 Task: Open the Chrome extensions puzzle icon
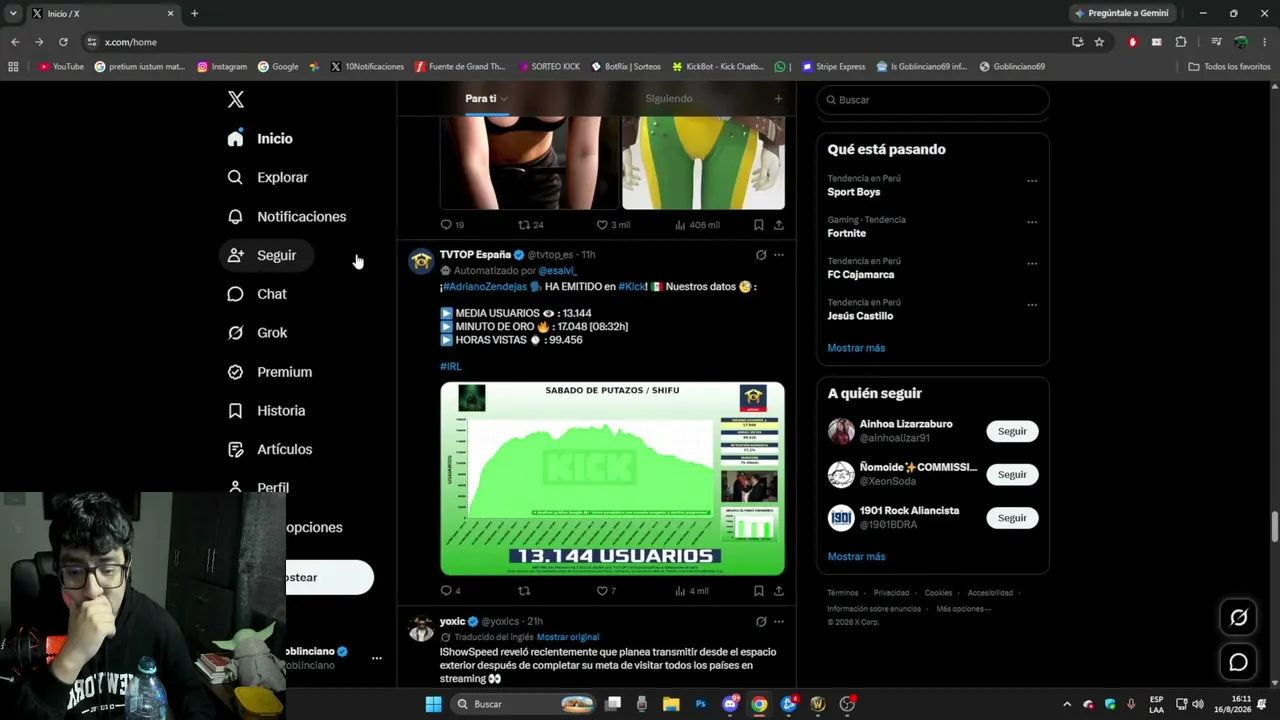pyautogui.click(x=1181, y=42)
